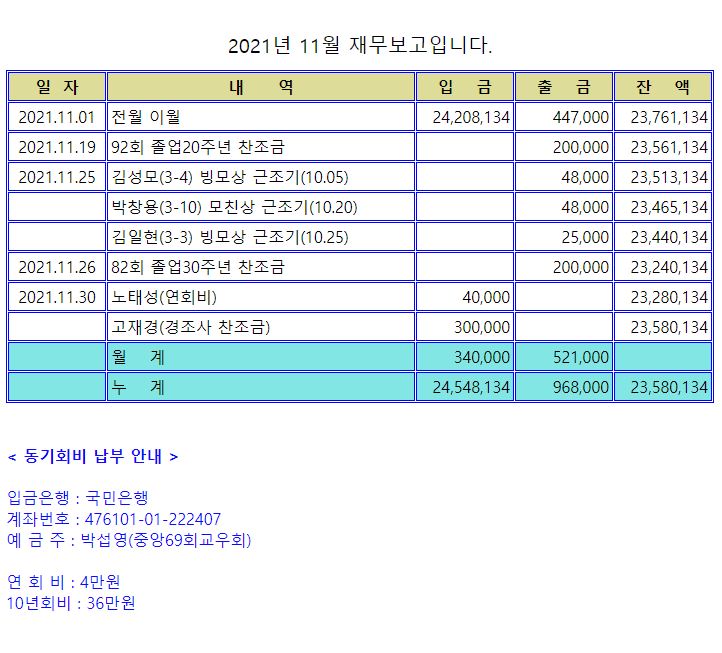
Task: Click the 동기회비 납부 안내 heading
Action: click(x=93, y=456)
